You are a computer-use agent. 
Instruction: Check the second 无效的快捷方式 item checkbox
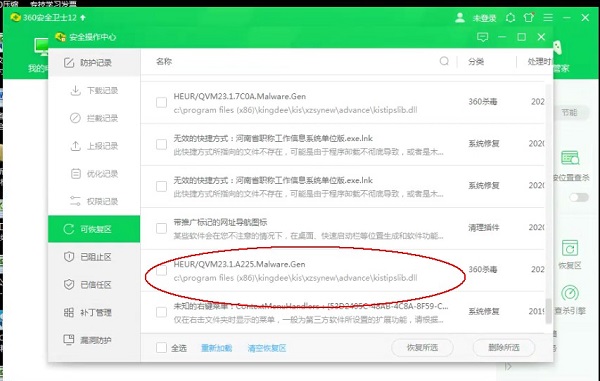[161, 186]
